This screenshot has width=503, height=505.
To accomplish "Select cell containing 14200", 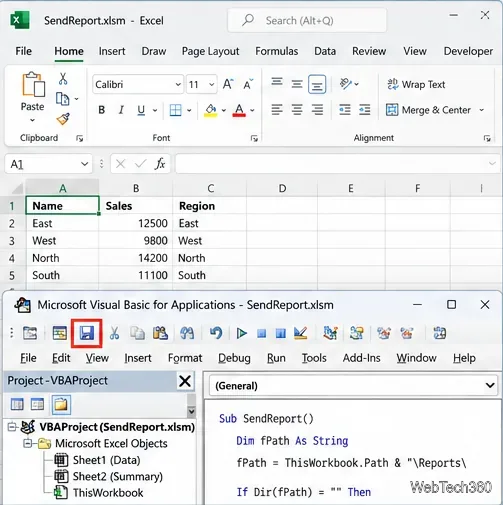I will point(136,258).
